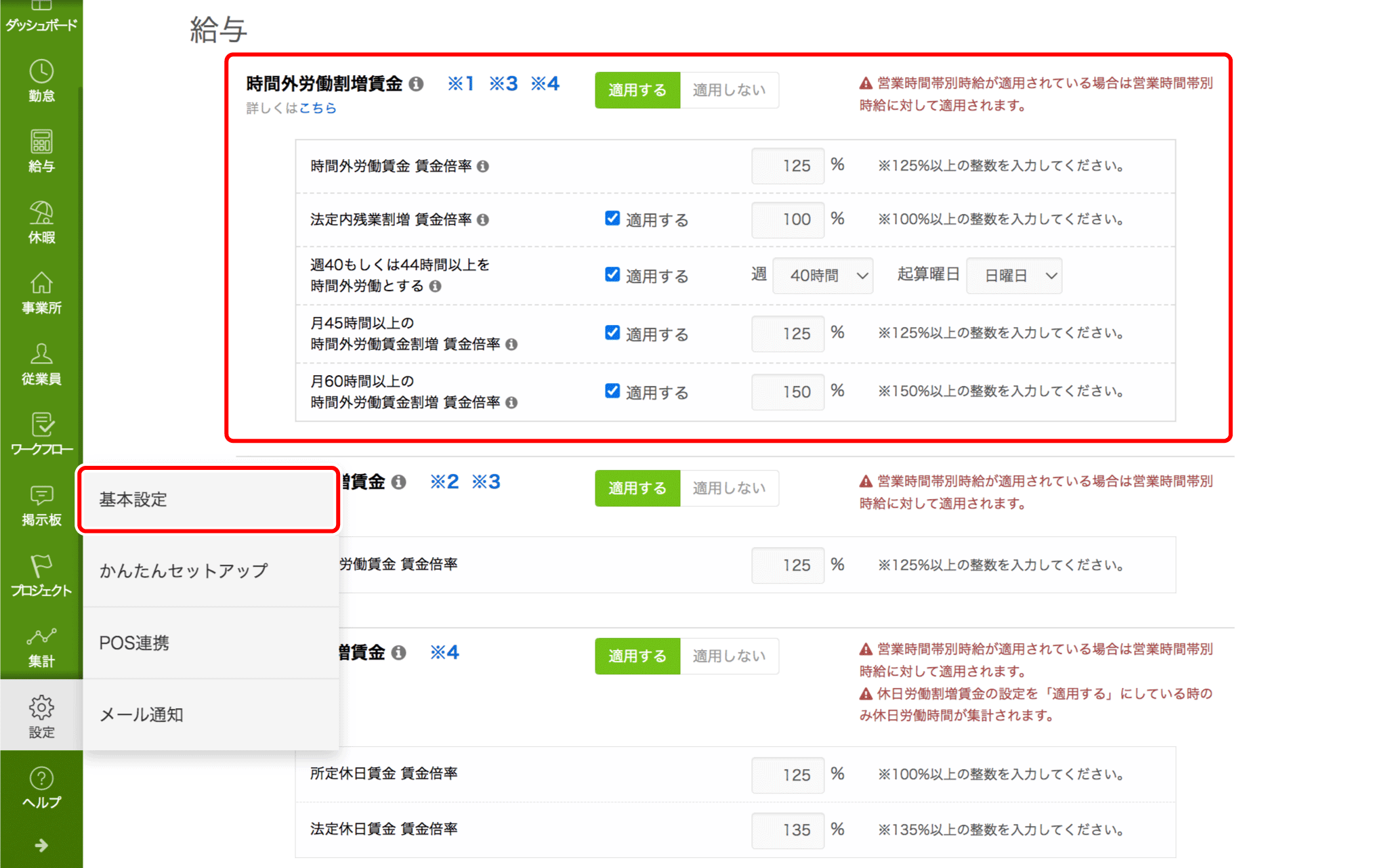Toggle 適用する checkbox for 月45時間以上 row
1388x868 pixels.
(x=612, y=332)
